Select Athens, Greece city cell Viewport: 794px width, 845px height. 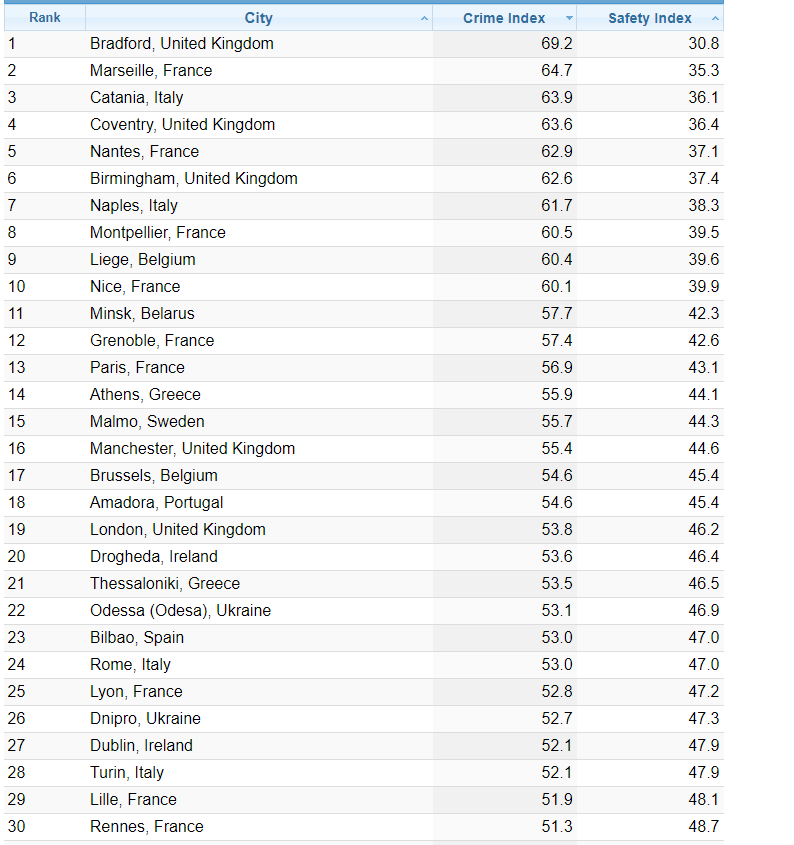[145, 395]
